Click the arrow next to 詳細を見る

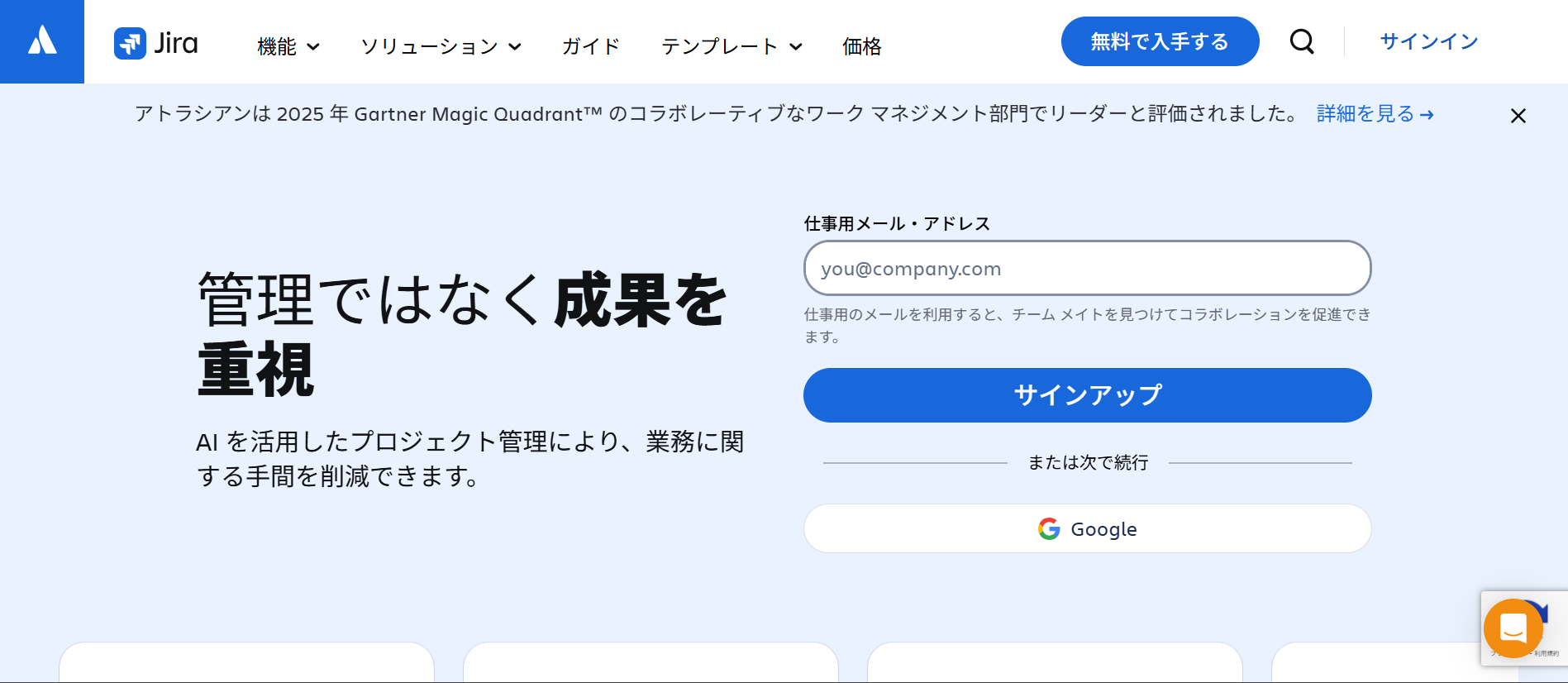[x=1427, y=115]
